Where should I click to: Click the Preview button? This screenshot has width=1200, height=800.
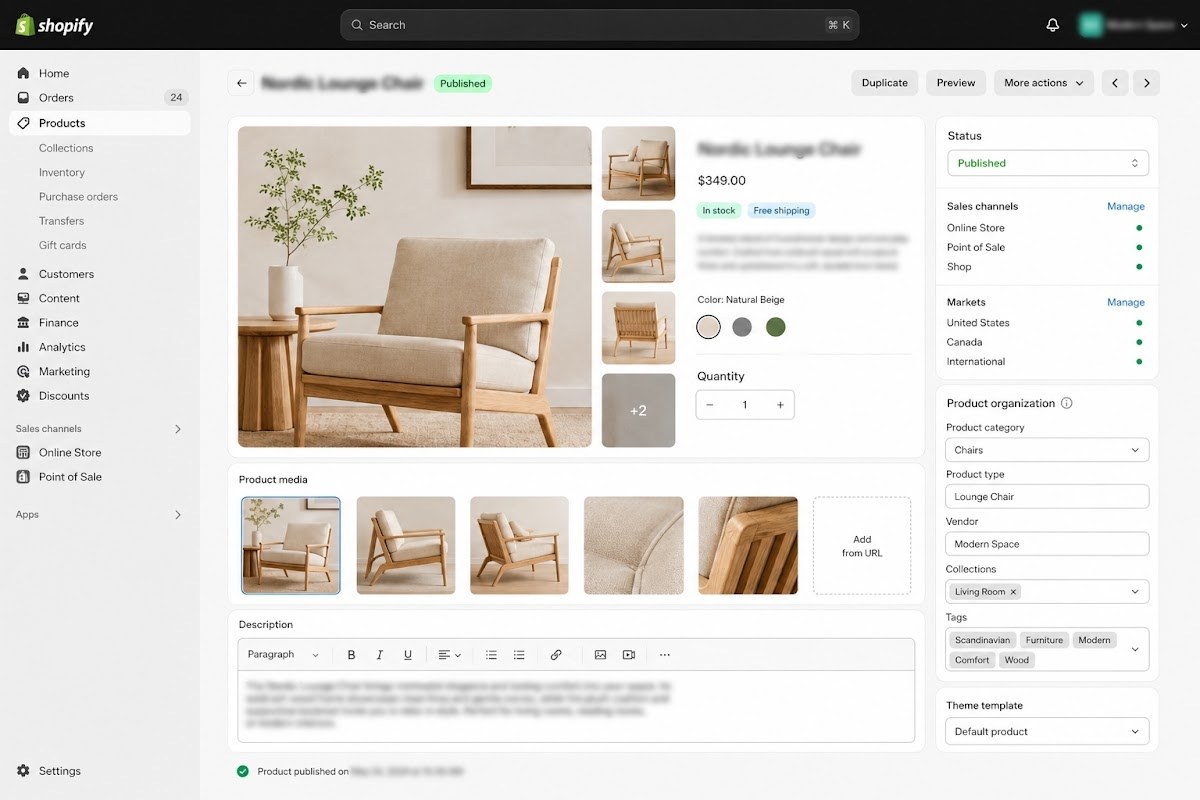coord(956,83)
